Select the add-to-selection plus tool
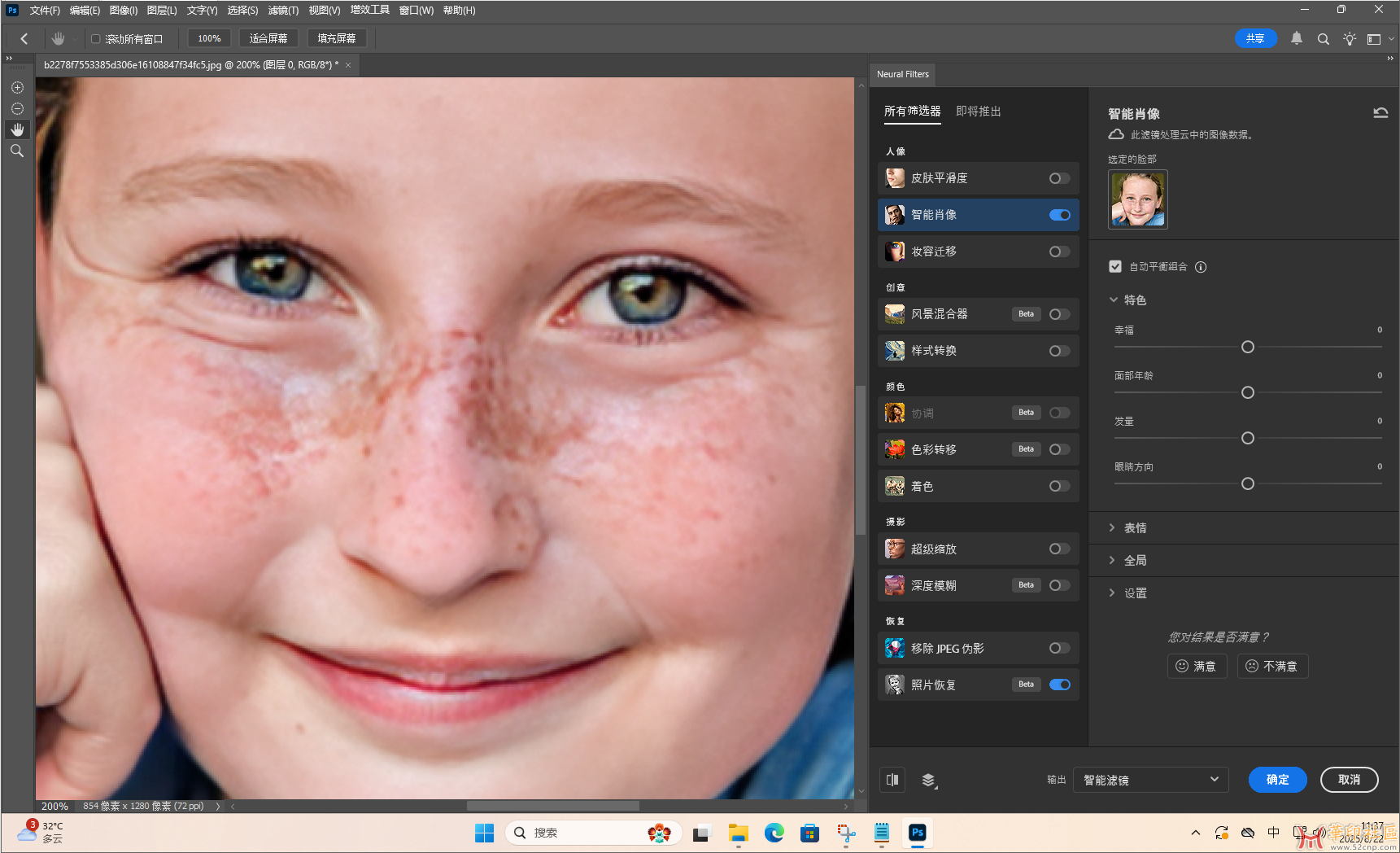 click(x=17, y=87)
